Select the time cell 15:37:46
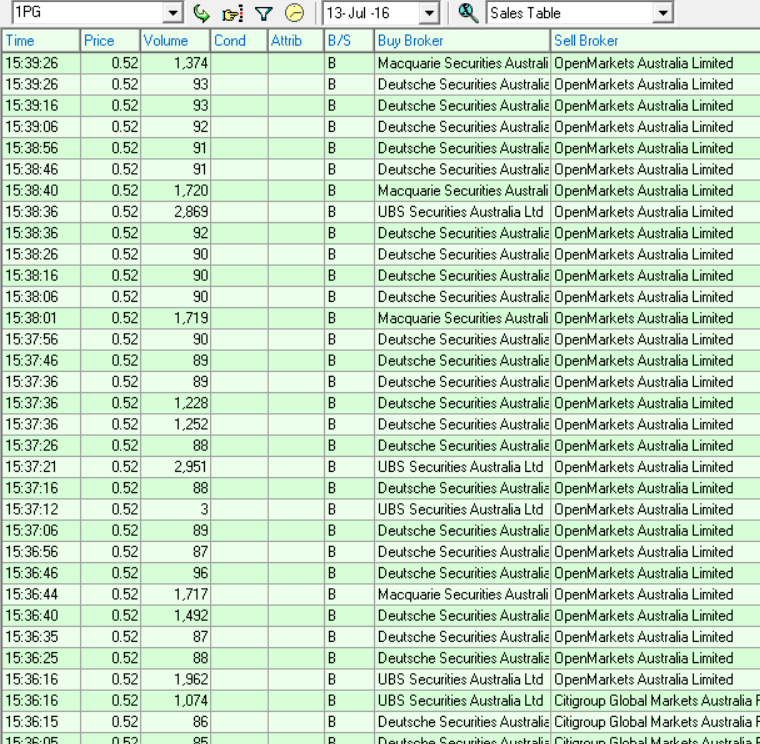The image size is (760, 744). pyautogui.click(x=41, y=361)
